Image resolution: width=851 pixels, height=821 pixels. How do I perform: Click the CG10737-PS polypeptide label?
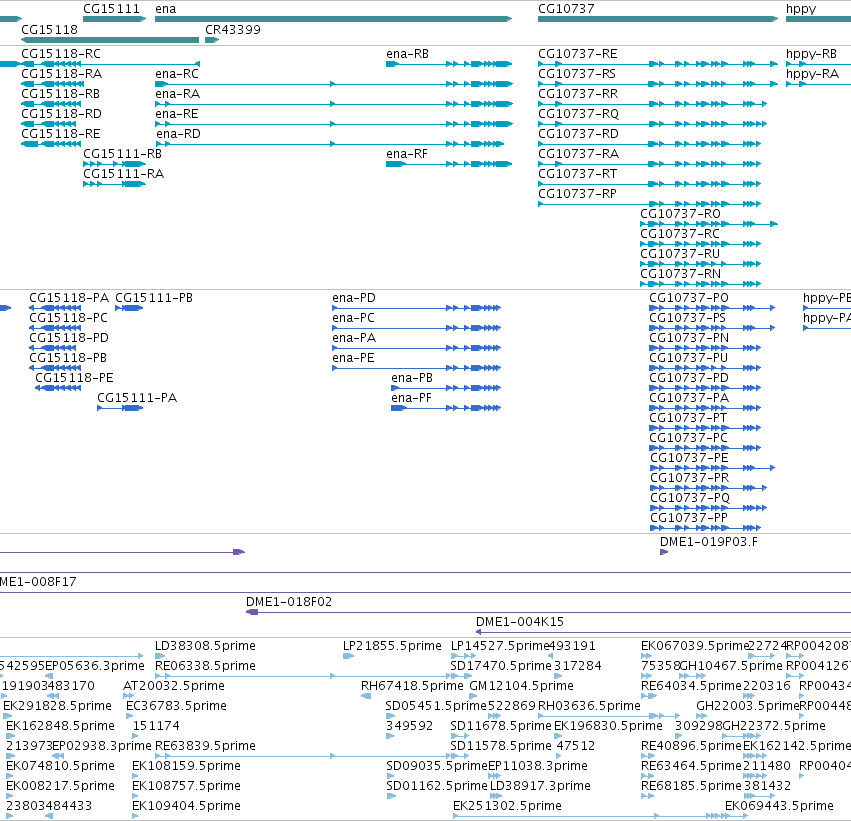[x=688, y=318]
